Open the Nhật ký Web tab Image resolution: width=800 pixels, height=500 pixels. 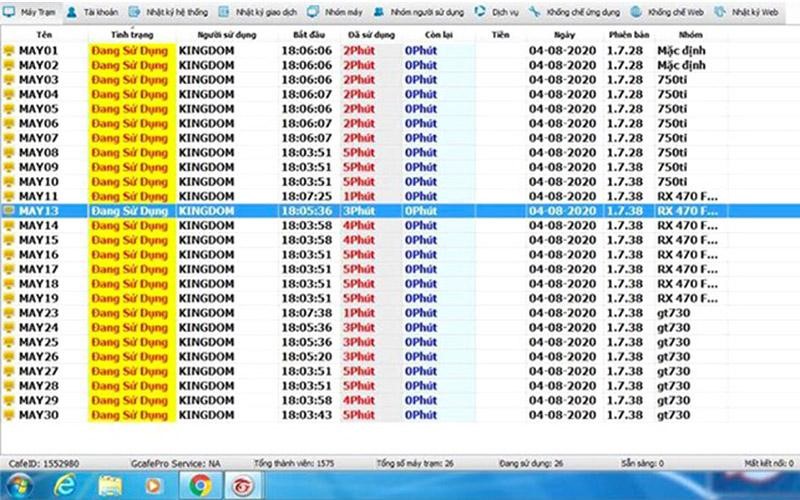[x=746, y=12]
